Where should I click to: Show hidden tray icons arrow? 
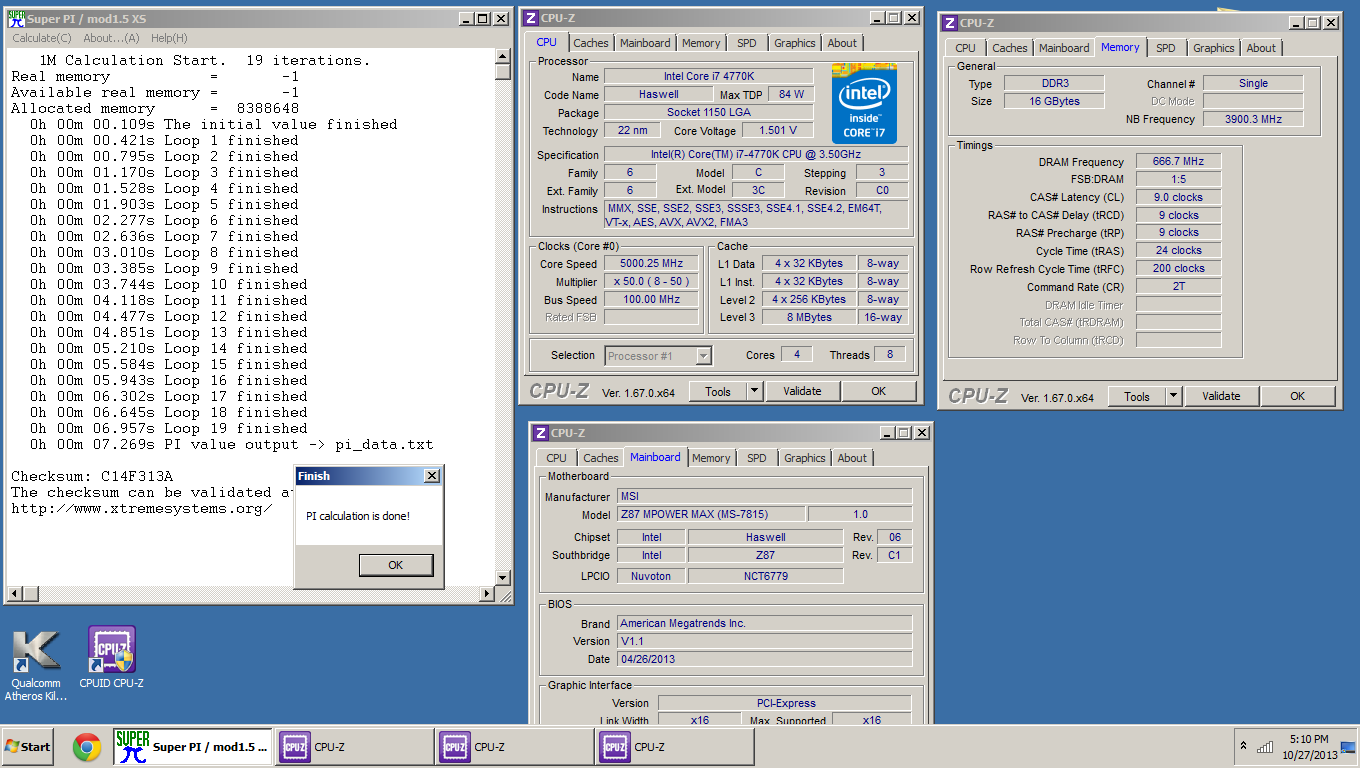click(1243, 746)
